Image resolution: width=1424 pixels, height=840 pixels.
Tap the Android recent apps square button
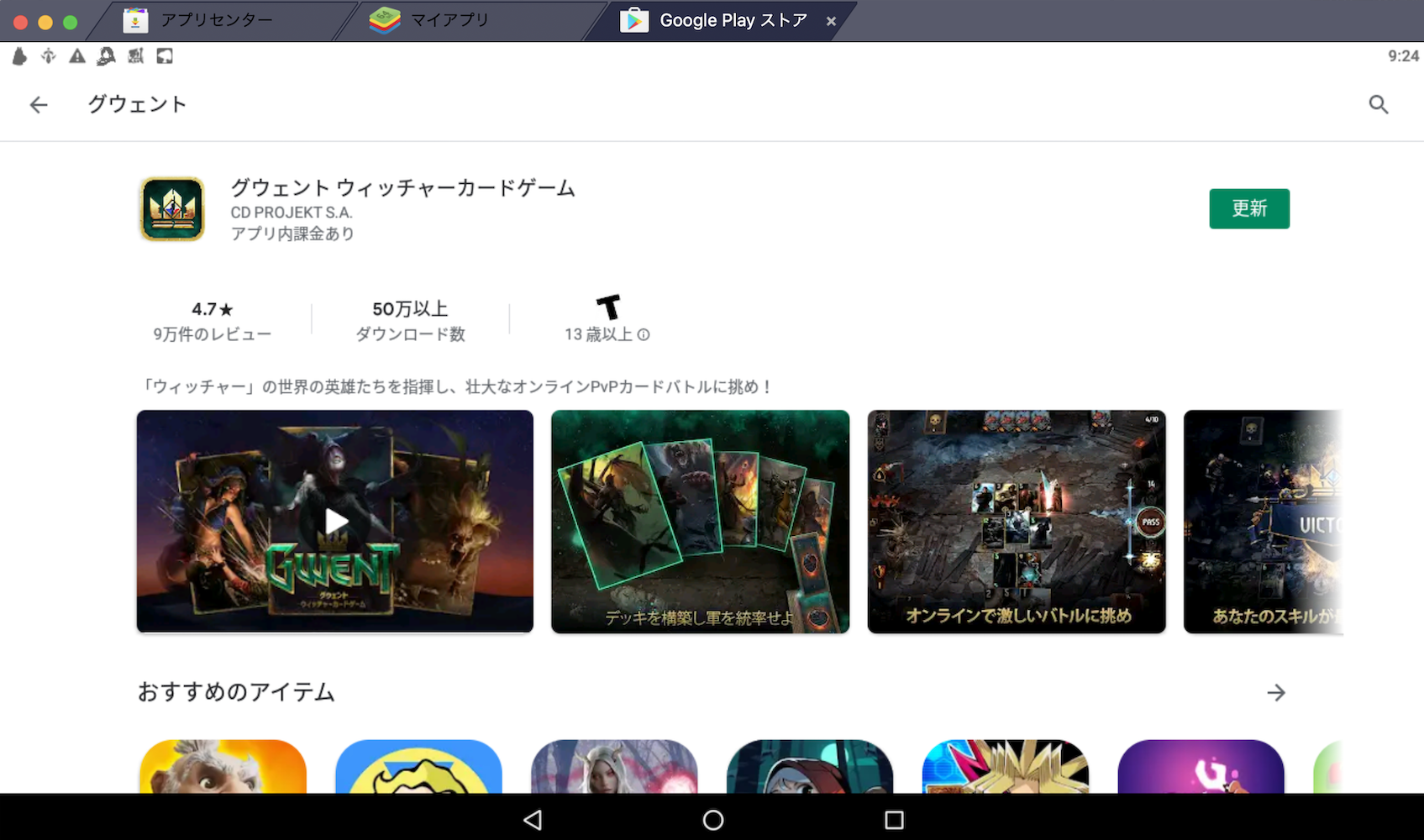895,820
